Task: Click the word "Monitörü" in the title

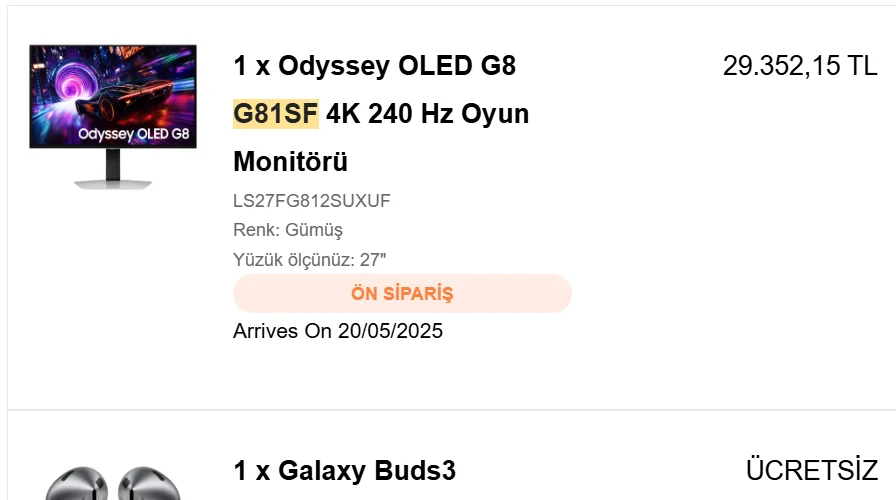Action: tap(290, 161)
